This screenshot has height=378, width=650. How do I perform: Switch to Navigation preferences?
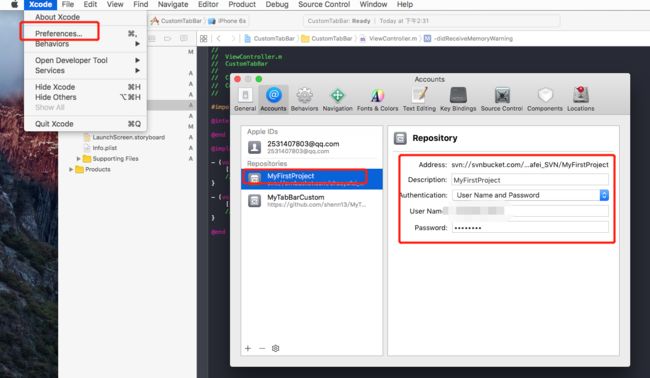click(x=337, y=99)
